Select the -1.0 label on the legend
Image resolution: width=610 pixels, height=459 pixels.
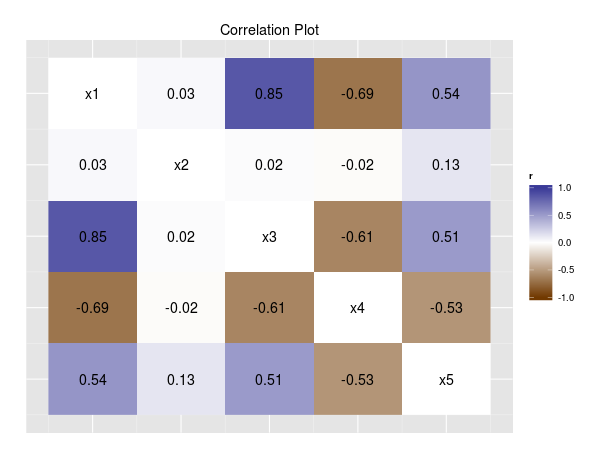564,297
